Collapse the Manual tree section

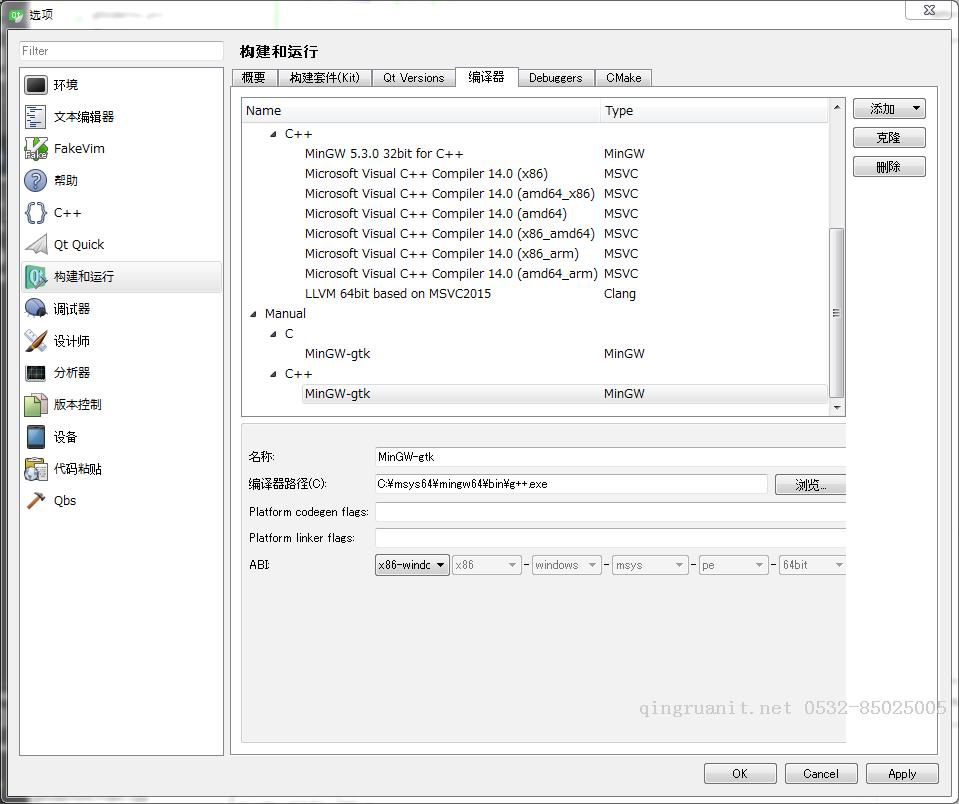tap(254, 313)
